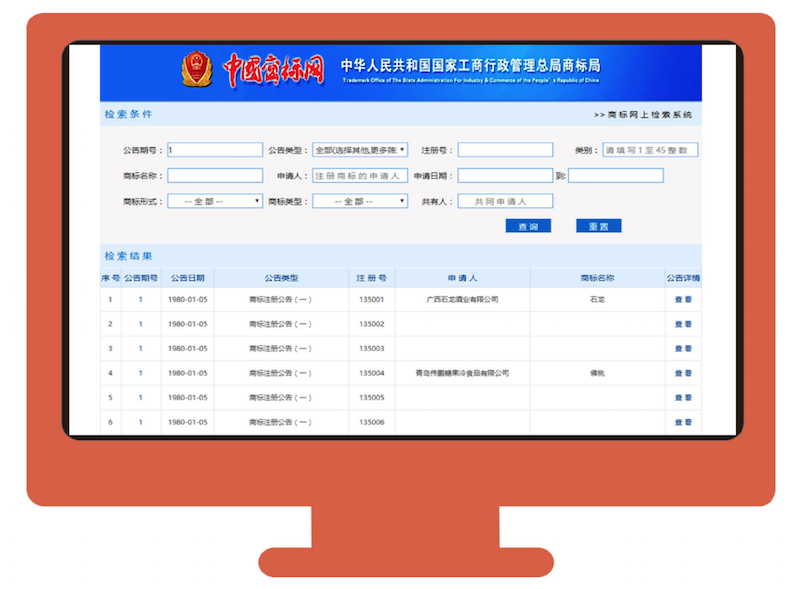Viewport: 800px width, 589px height.
Task: Click the 公告日期 column header
Action: click(187, 278)
